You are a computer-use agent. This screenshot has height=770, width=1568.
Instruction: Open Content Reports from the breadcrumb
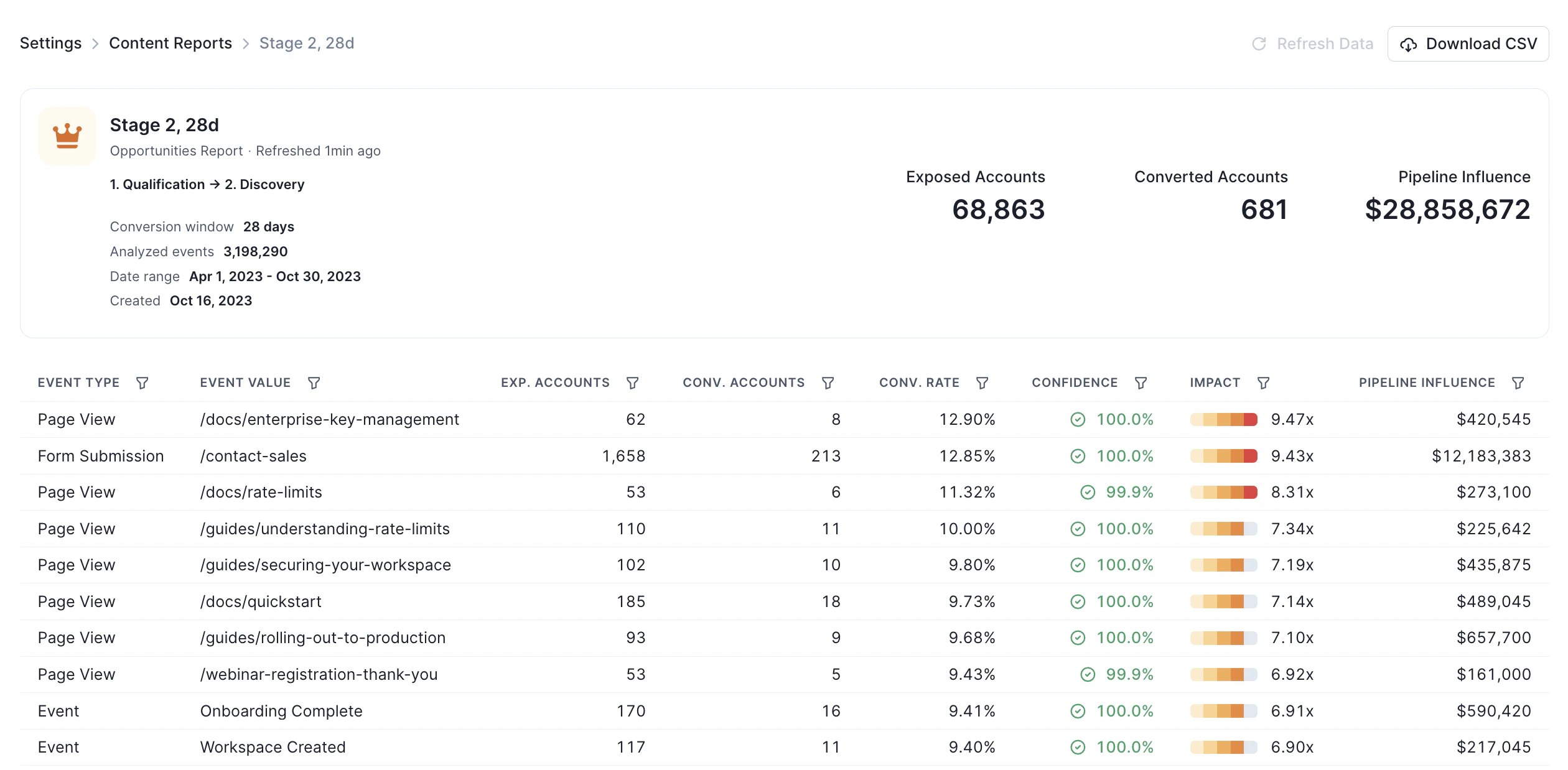[x=170, y=43]
